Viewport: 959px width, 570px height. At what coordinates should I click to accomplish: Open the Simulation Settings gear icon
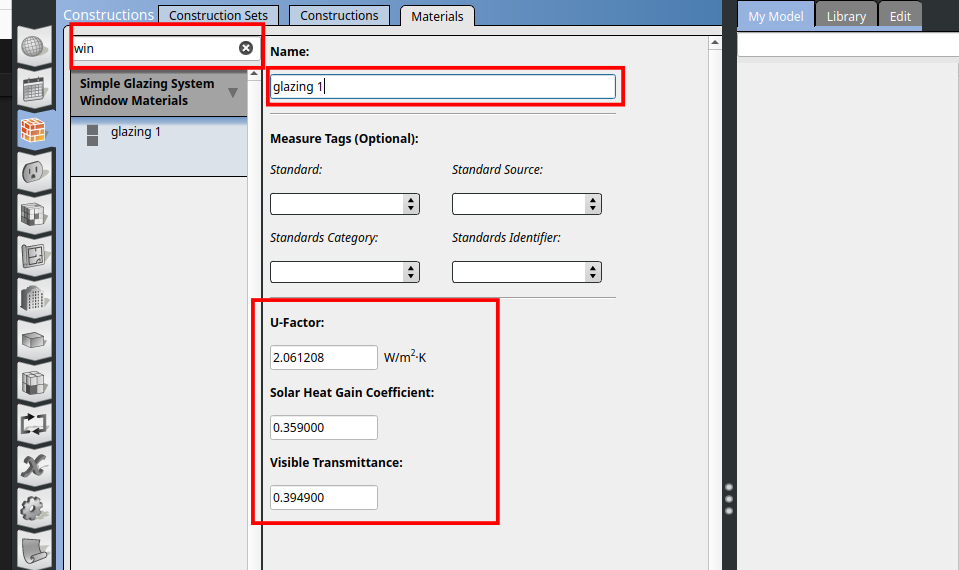pyautogui.click(x=34, y=508)
